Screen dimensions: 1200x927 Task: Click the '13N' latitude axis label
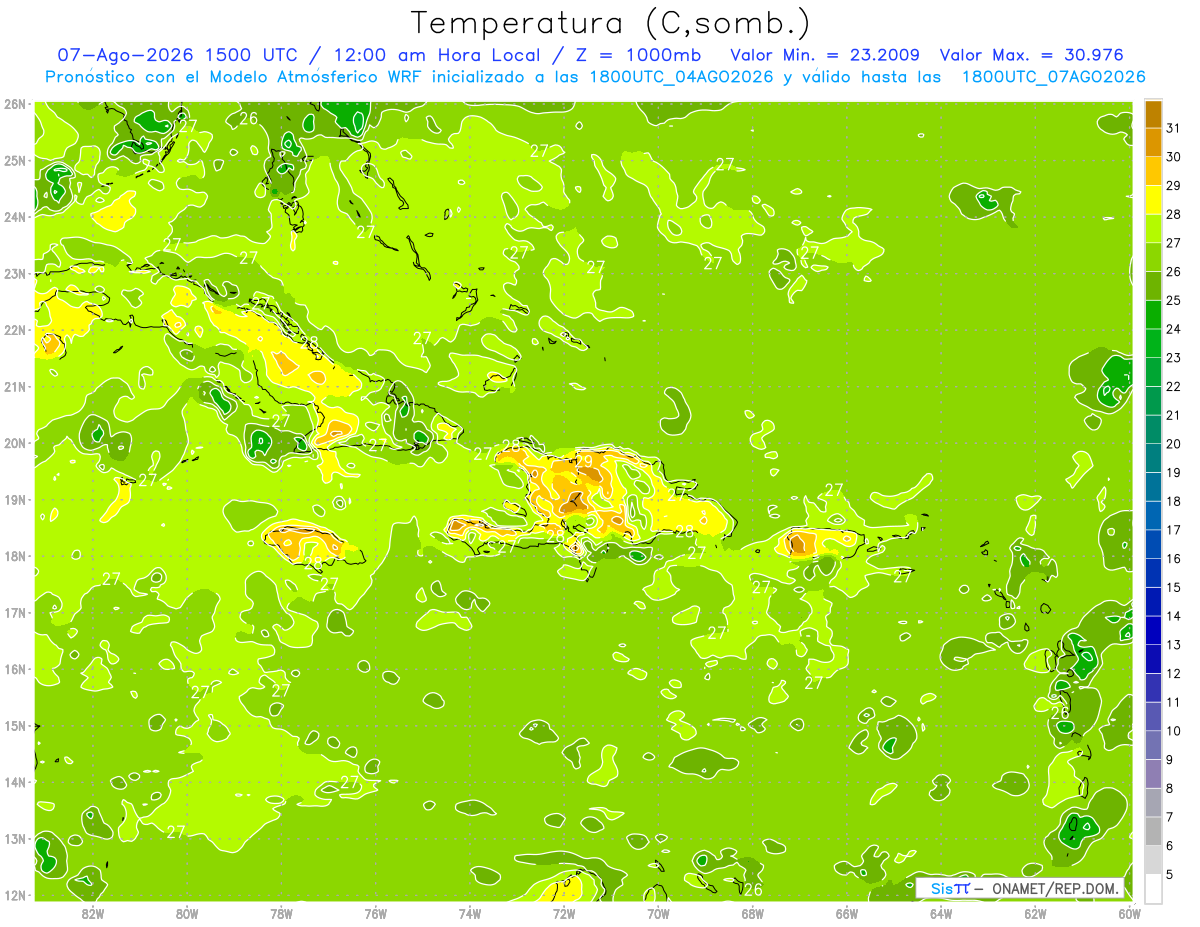15,839
